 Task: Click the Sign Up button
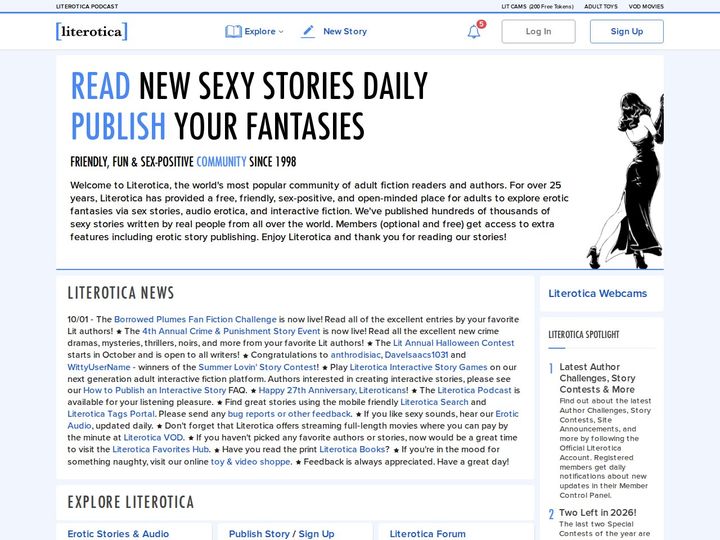[x=627, y=31]
